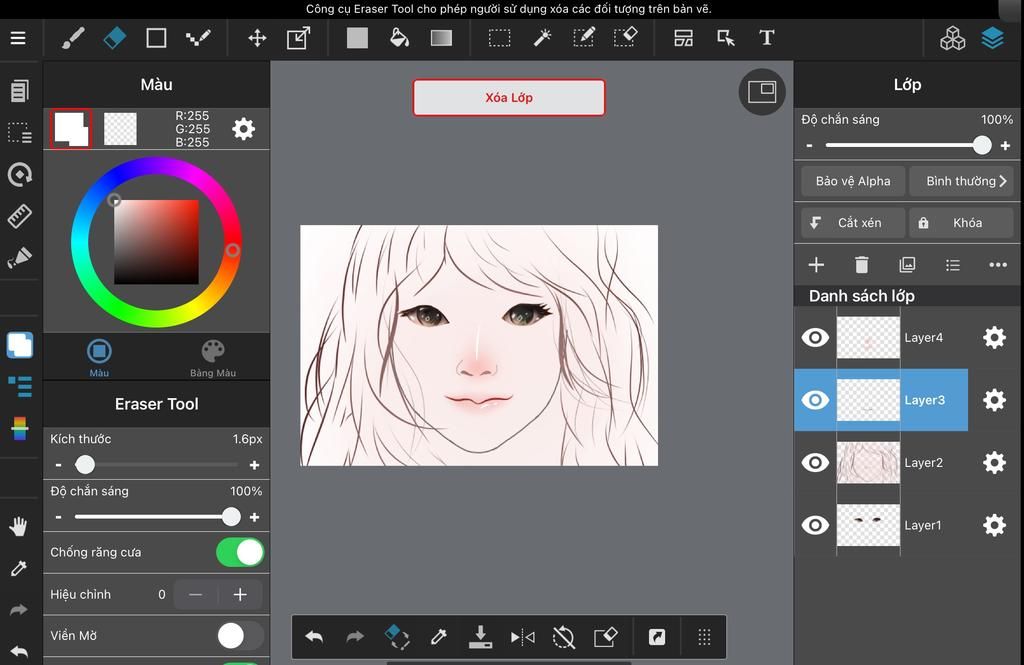
Task: Select the Layer4 thumbnail
Action: [868, 338]
